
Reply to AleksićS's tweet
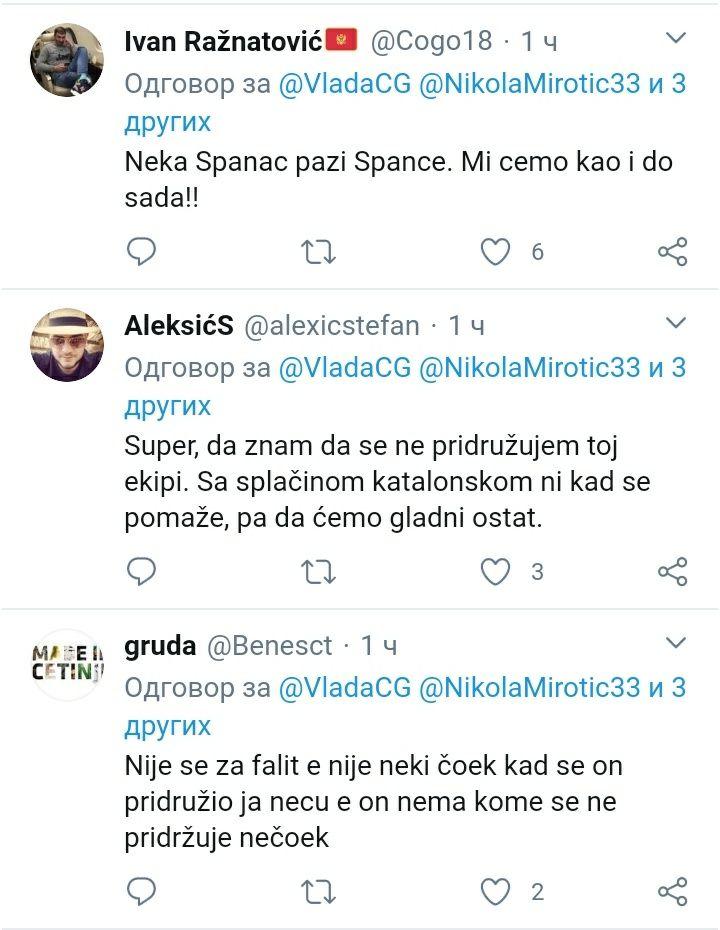point(142,571)
